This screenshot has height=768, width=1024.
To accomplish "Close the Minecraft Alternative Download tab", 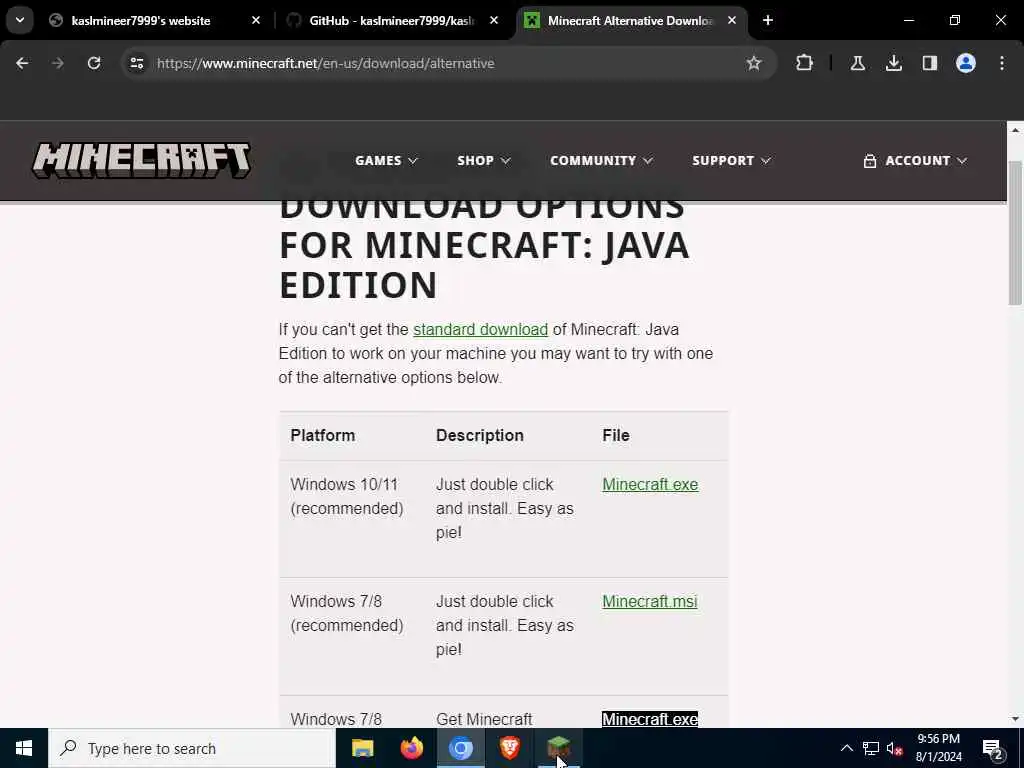I will 732,20.
